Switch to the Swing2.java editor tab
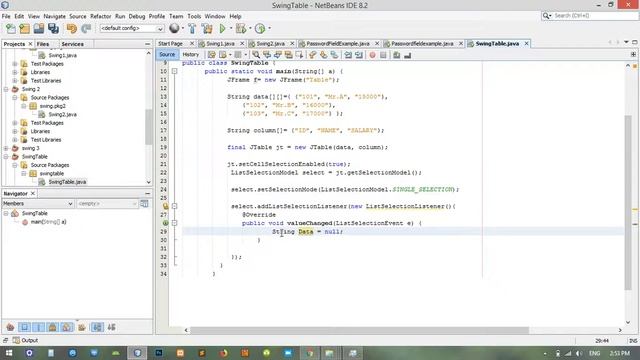The image size is (640, 360). click(271, 43)
